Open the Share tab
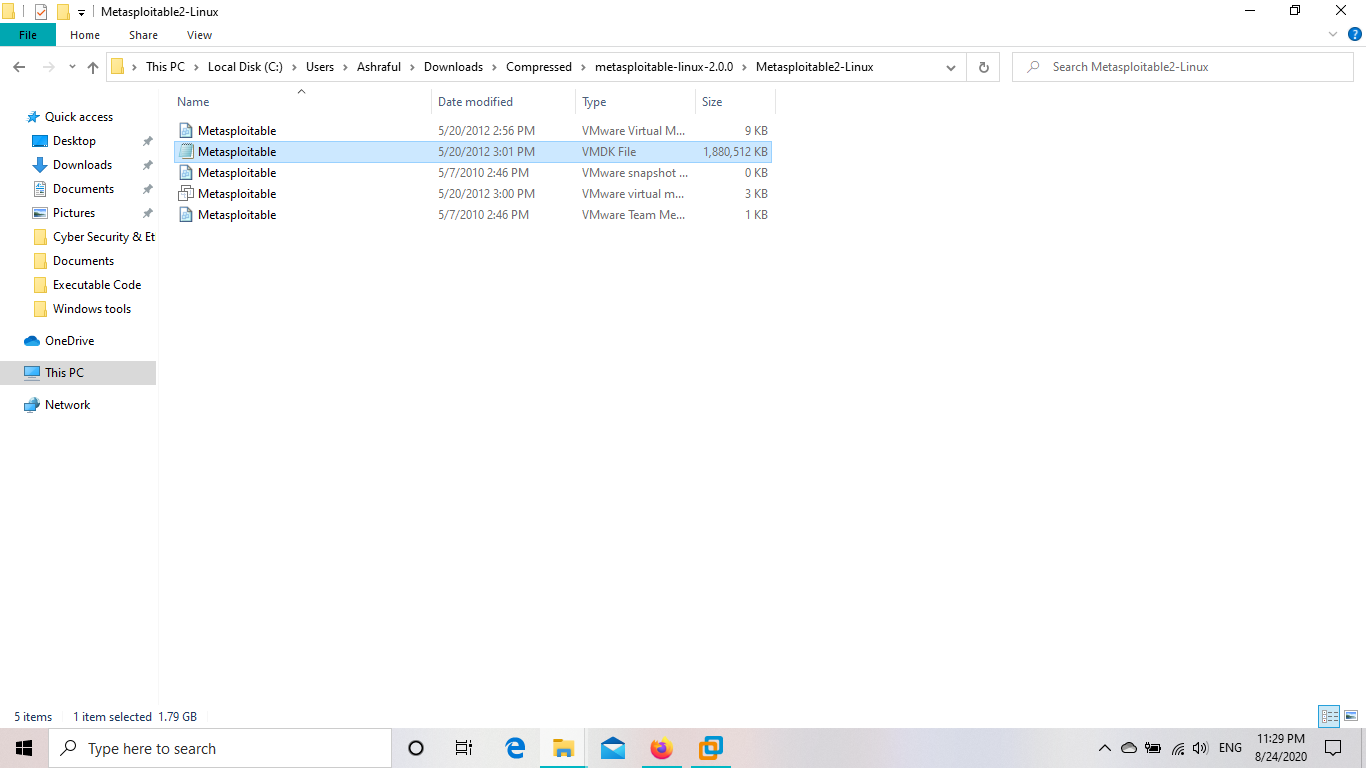The image size is (1366, 768). coord(142,34)
